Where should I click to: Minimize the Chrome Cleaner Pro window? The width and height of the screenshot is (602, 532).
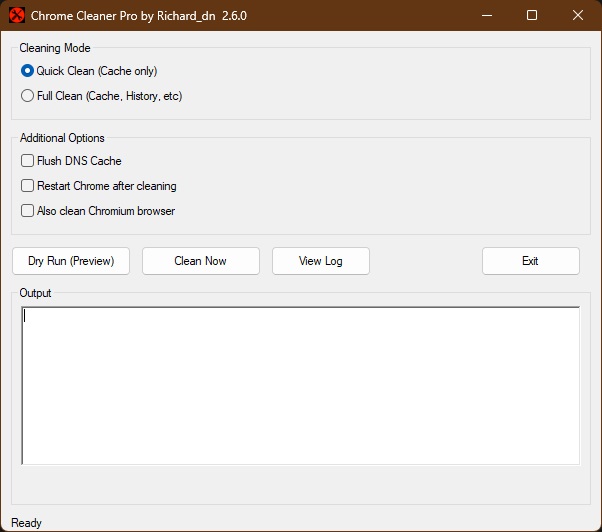tap(487, 15)
